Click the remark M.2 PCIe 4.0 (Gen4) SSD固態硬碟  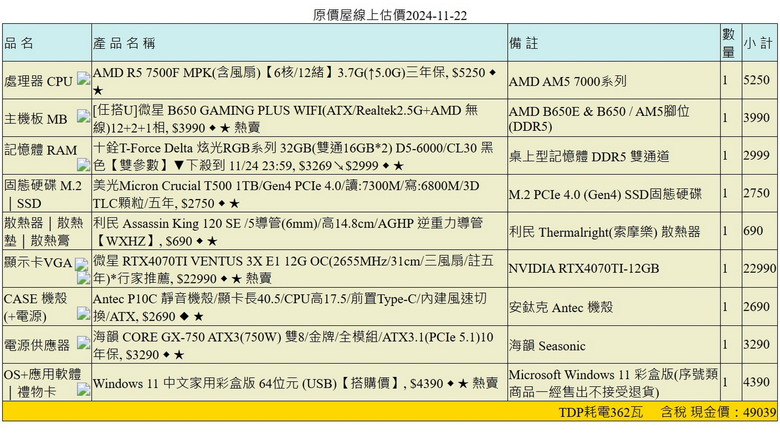(x=605, y=194)
